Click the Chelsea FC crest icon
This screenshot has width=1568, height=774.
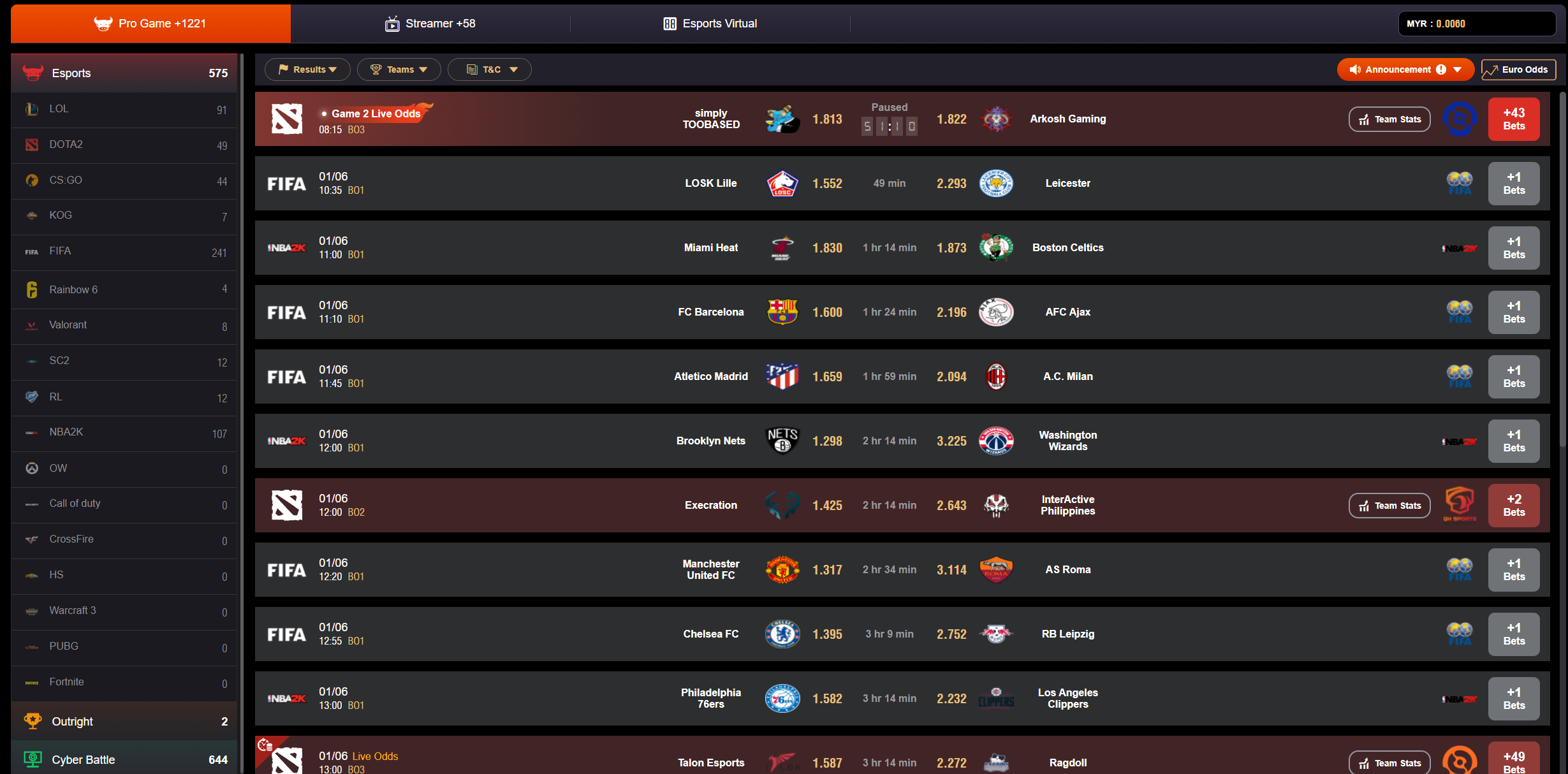782,634
